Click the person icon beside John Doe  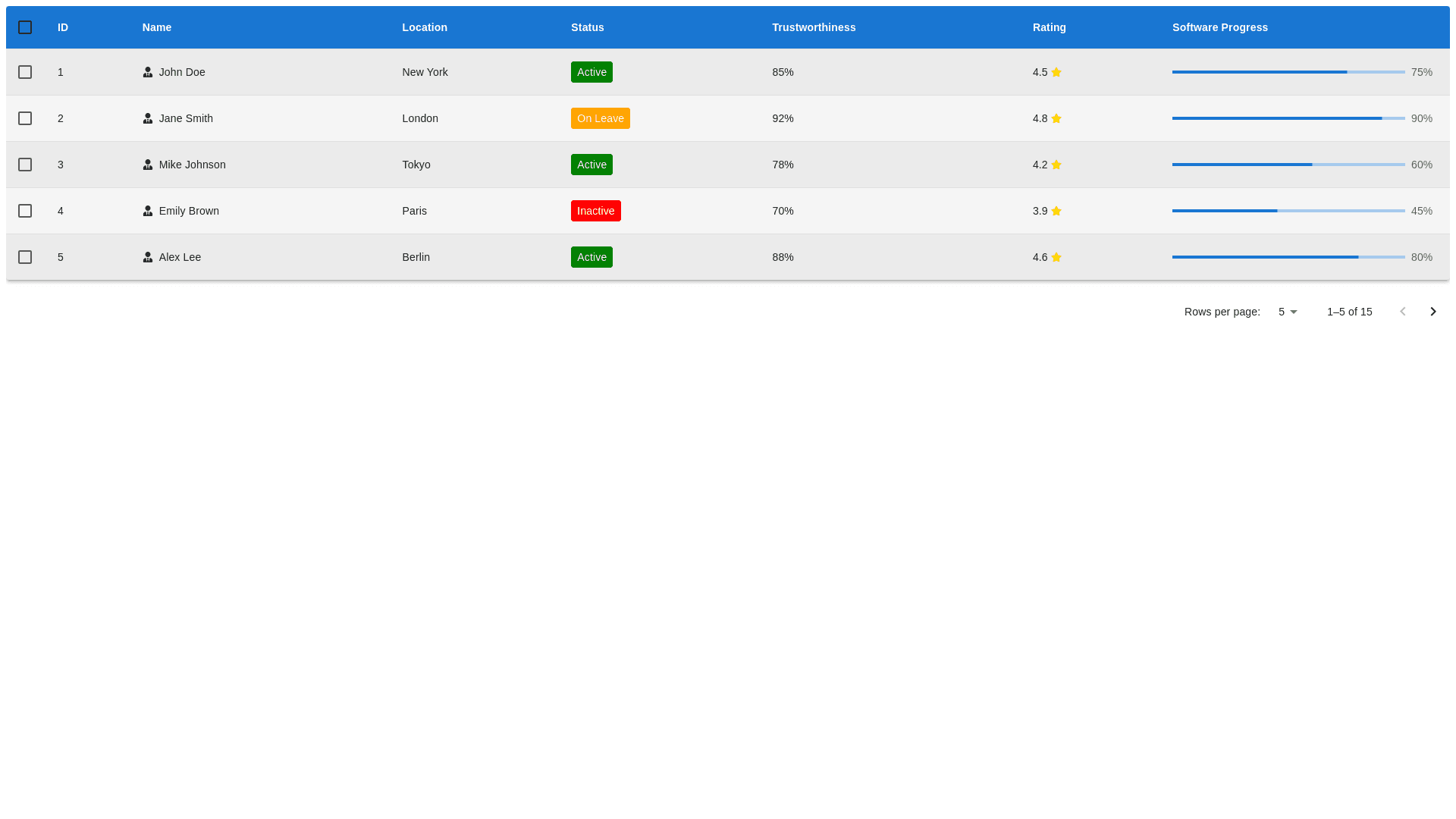point(148,72)
